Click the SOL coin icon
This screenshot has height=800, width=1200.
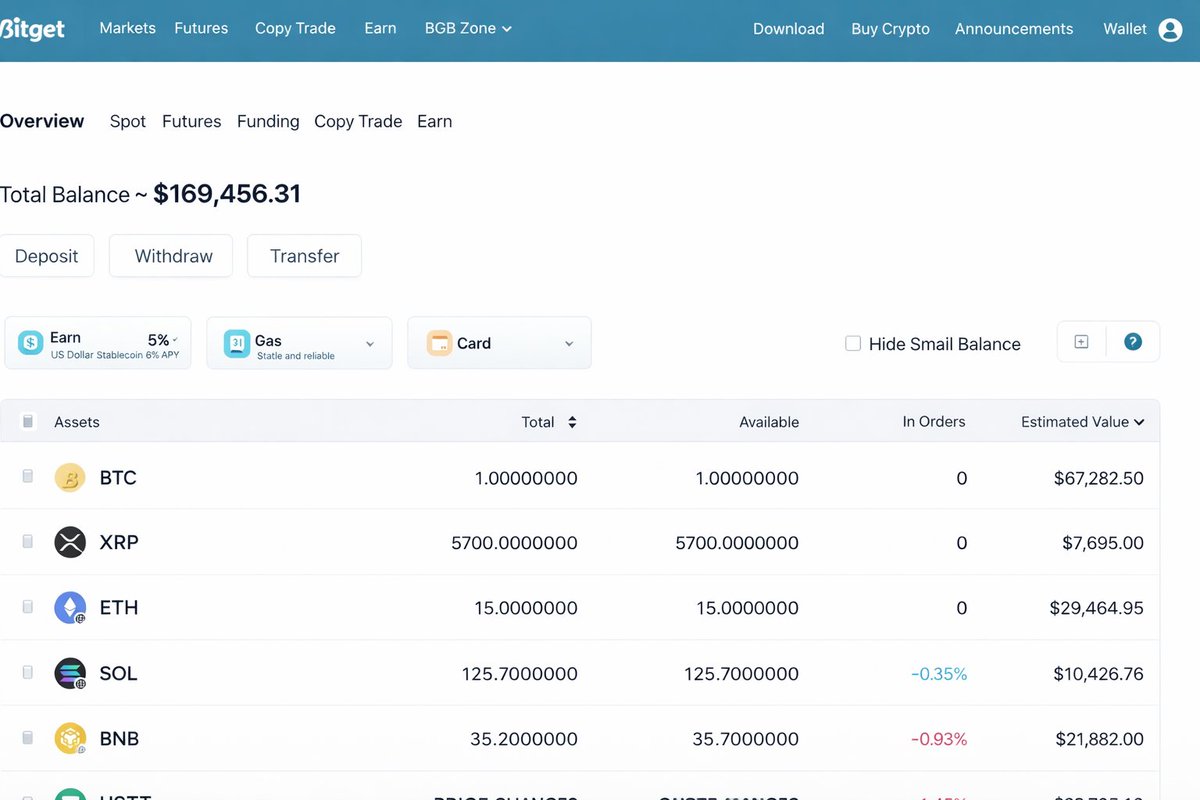coord(70,673)
